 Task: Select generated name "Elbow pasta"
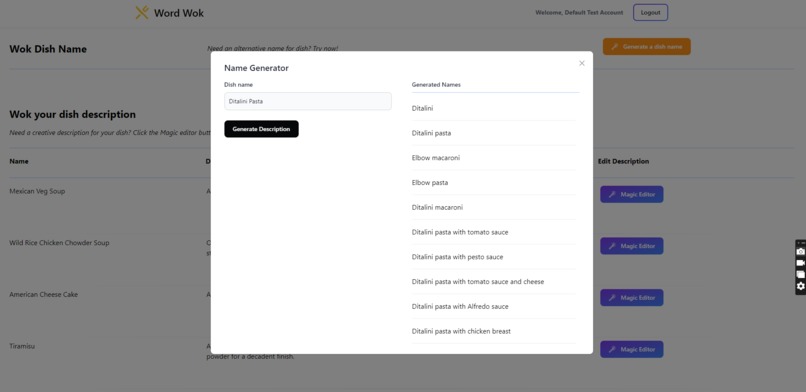coord(430,182)
